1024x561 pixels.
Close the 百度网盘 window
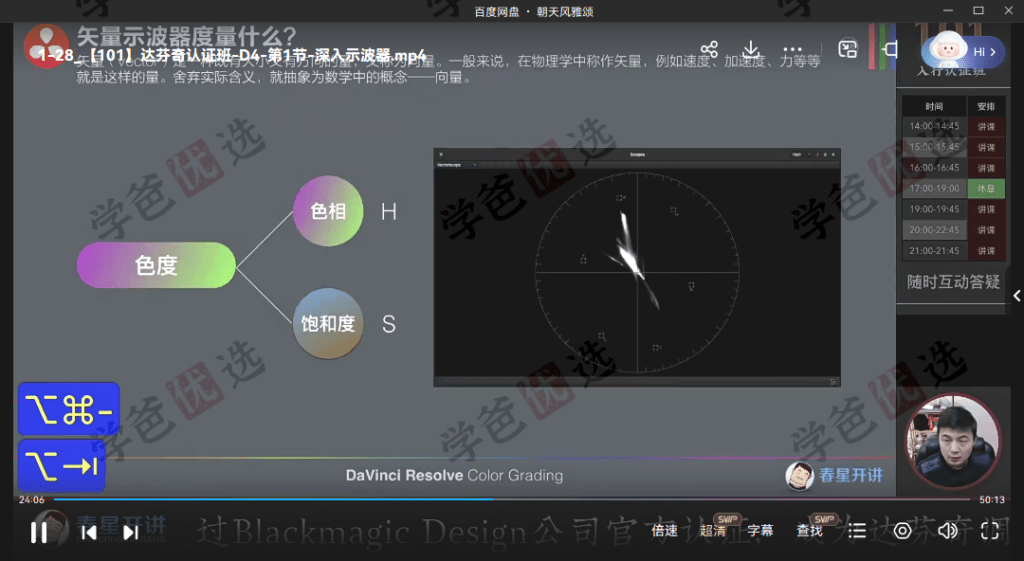click(x=1008, y=10)
